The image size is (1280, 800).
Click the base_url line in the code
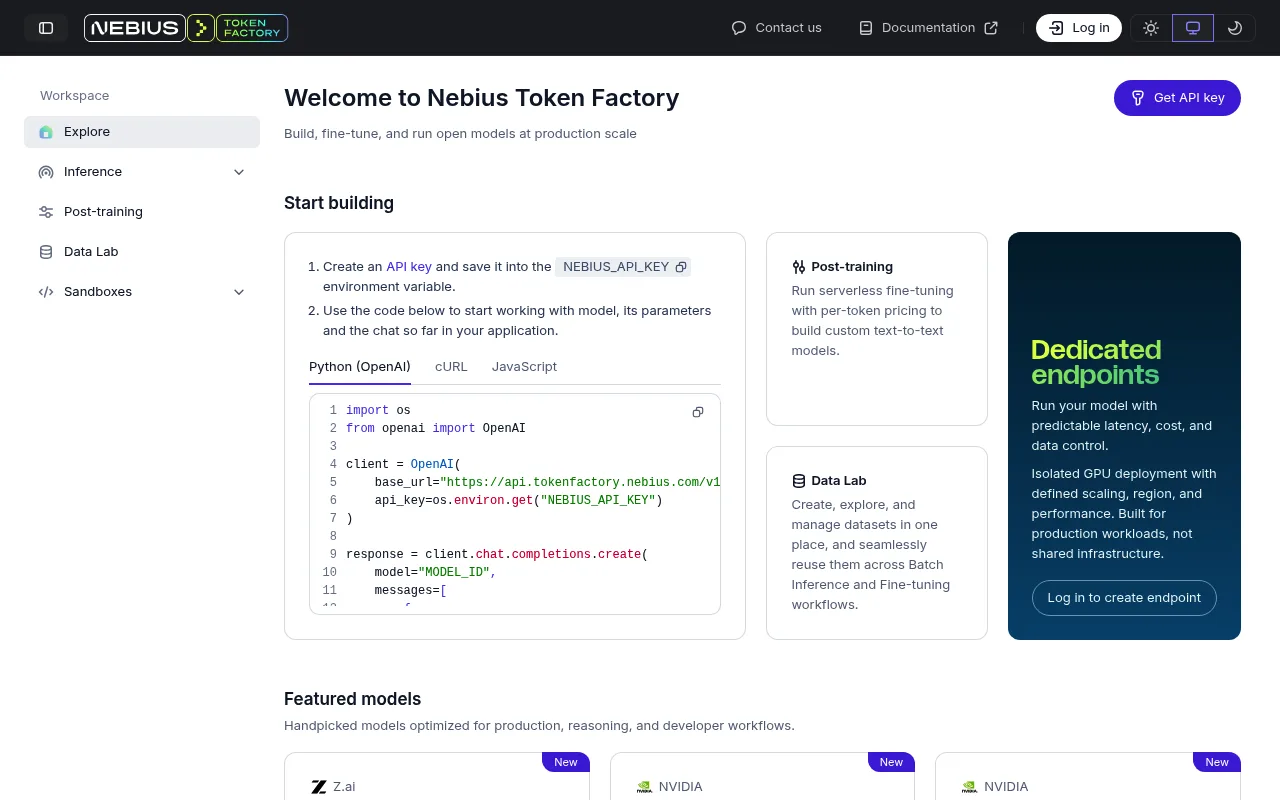[547, 482]
